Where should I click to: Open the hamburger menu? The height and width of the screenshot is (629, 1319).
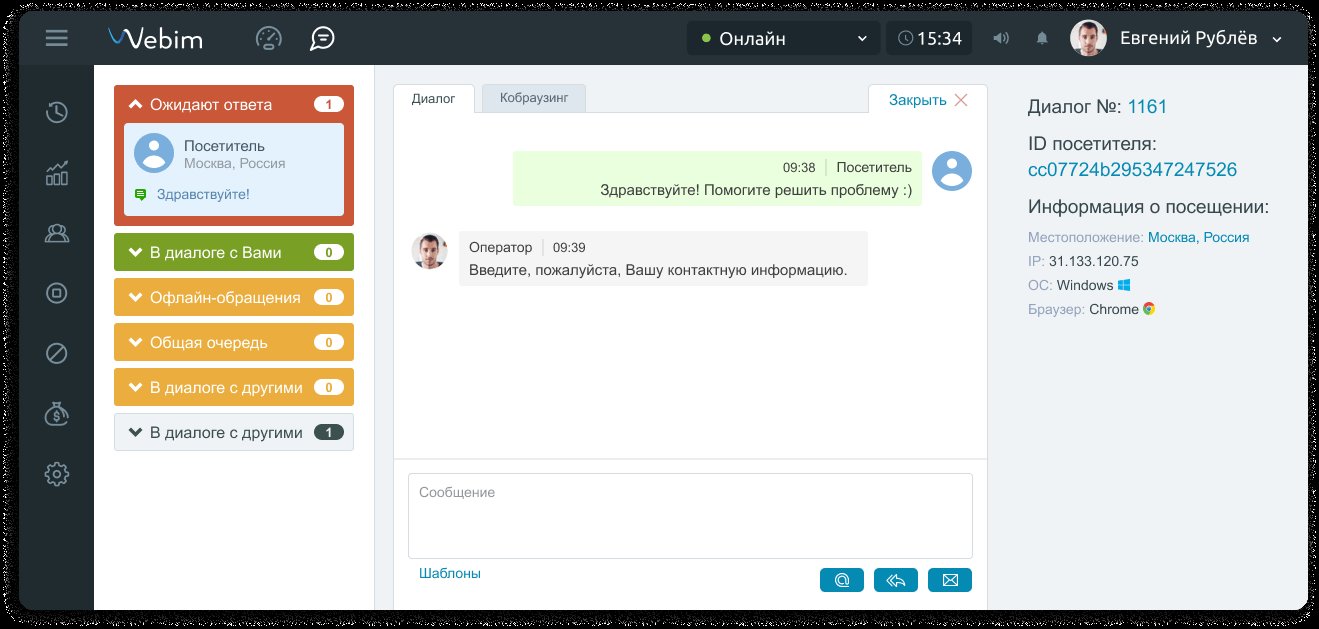pos(57,39)
